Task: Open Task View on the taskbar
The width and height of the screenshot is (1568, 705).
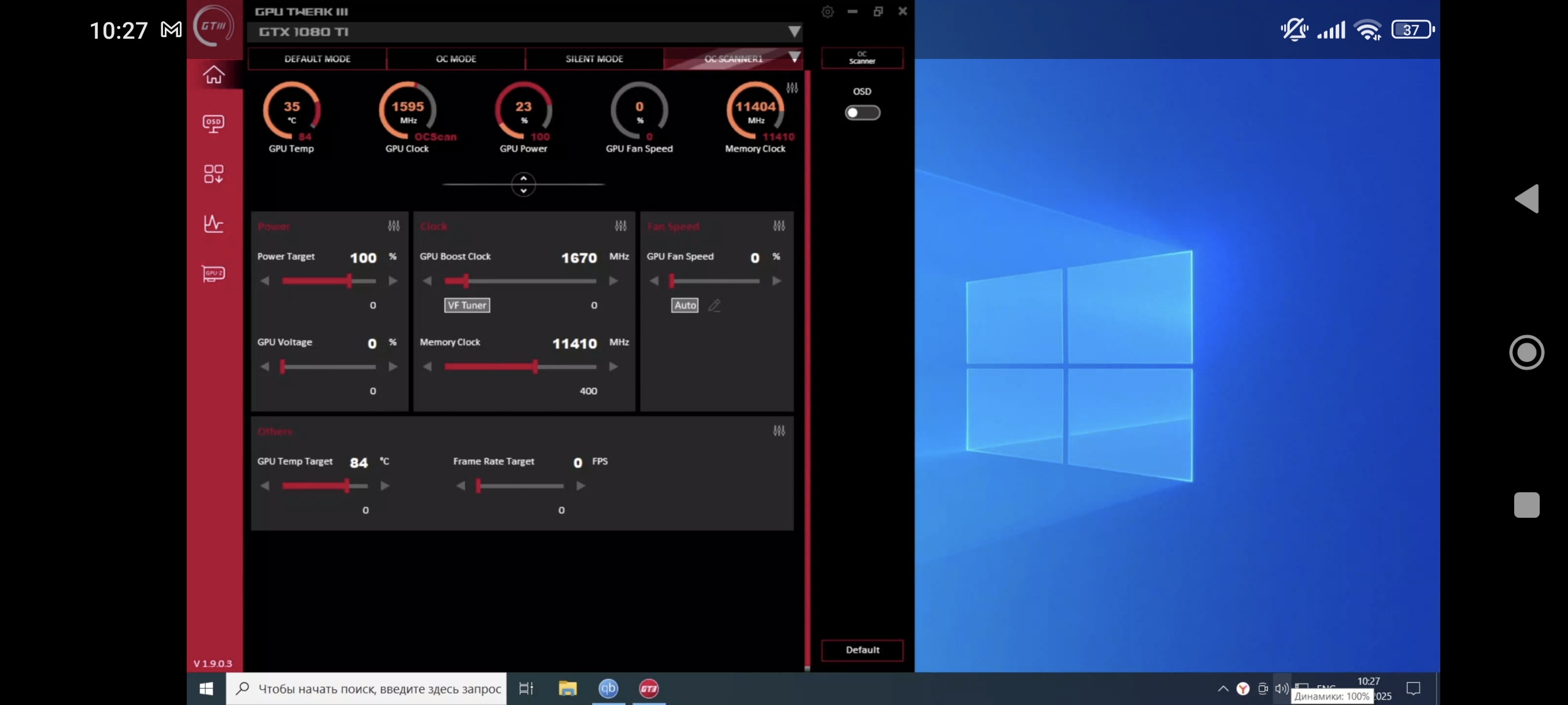Action: [x=526, y=689]
